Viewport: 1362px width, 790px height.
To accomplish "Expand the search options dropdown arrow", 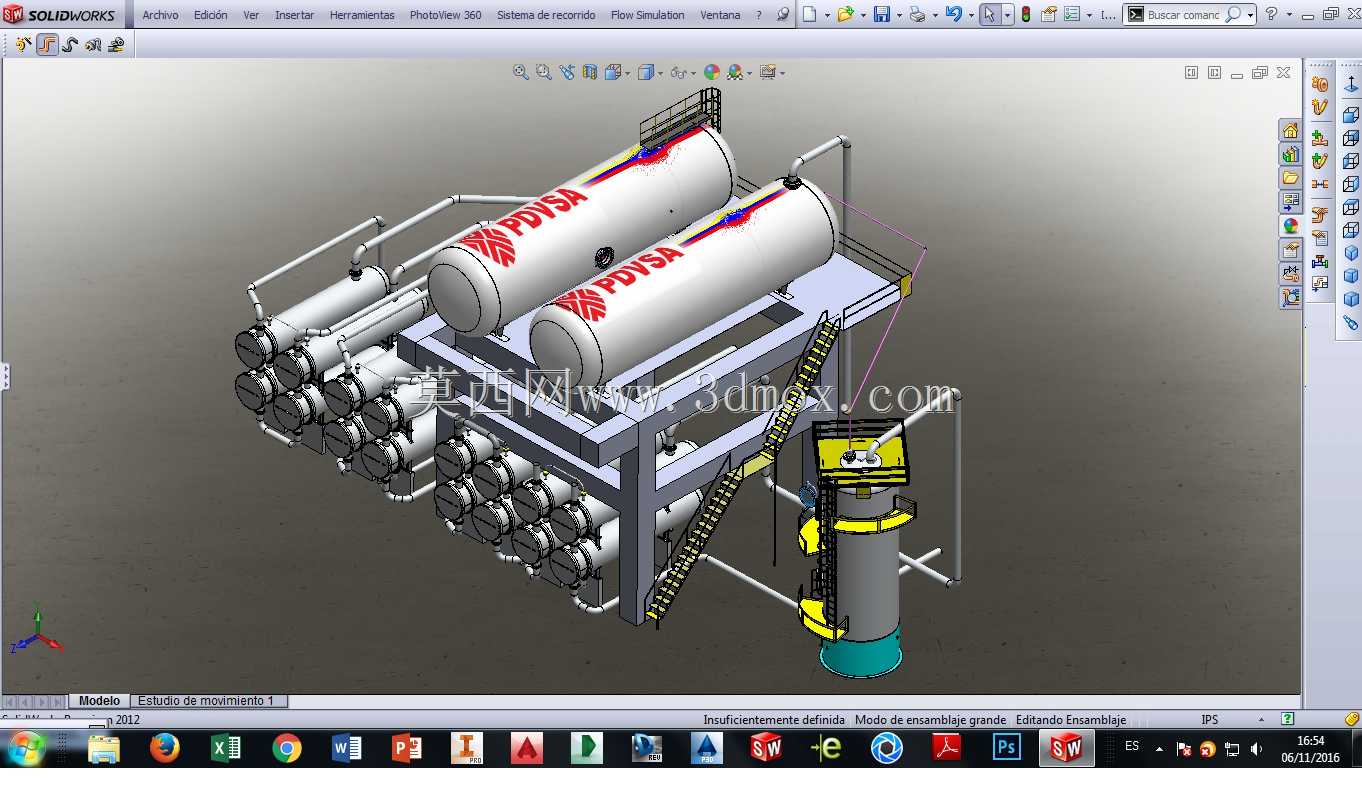I will [1250, 15].
